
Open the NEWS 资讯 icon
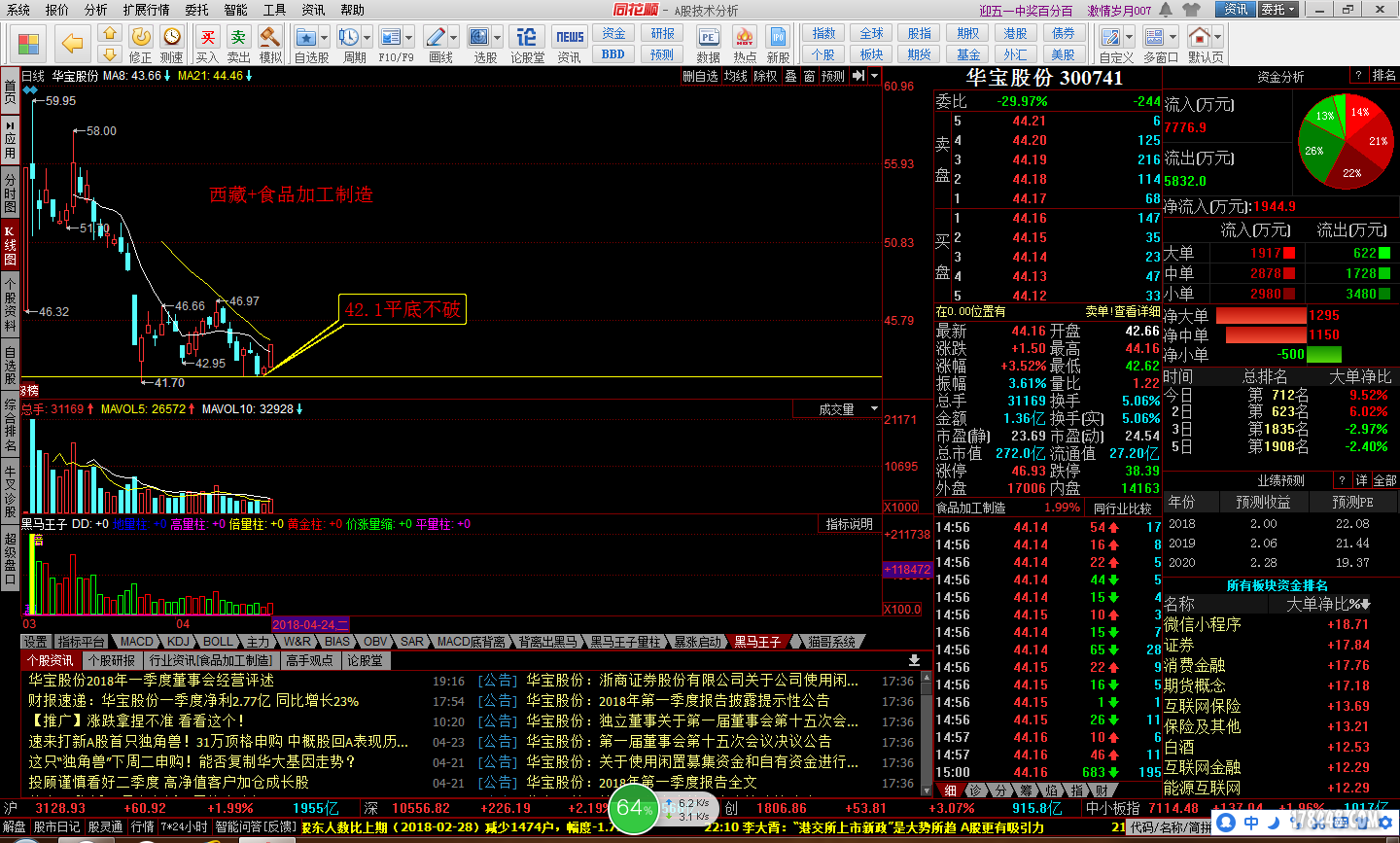pyautogui.click(x=570, y=37)
